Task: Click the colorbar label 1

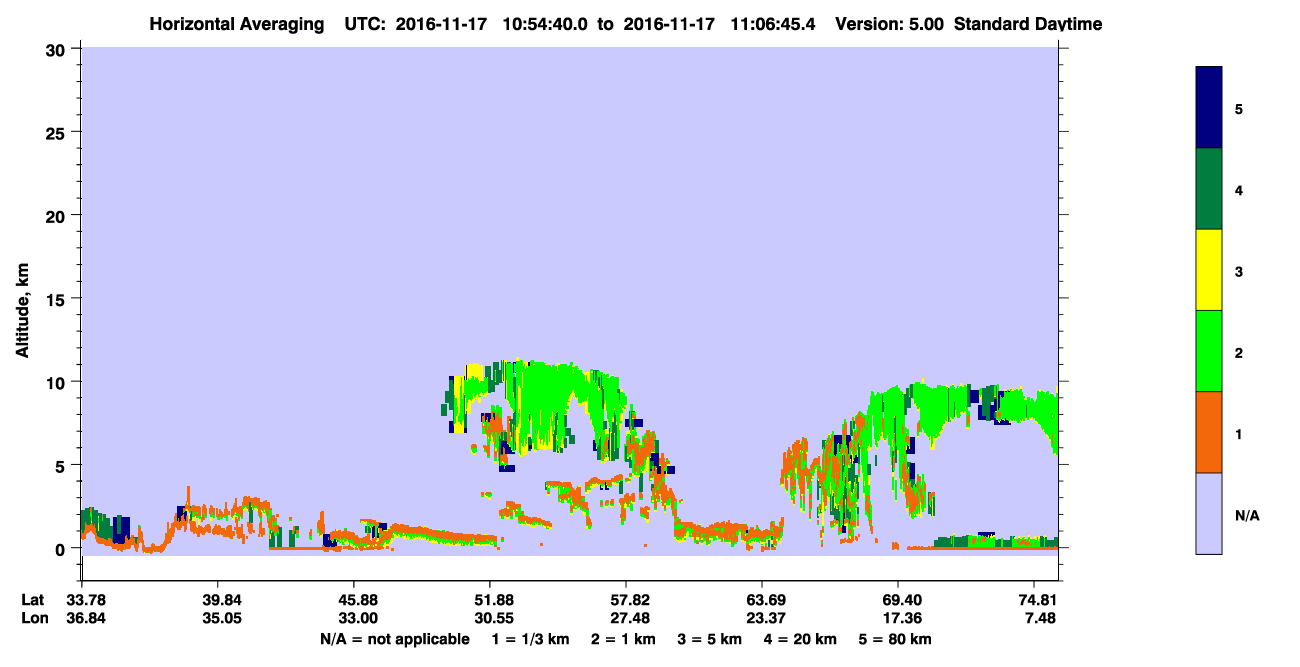Action: 1238,433
